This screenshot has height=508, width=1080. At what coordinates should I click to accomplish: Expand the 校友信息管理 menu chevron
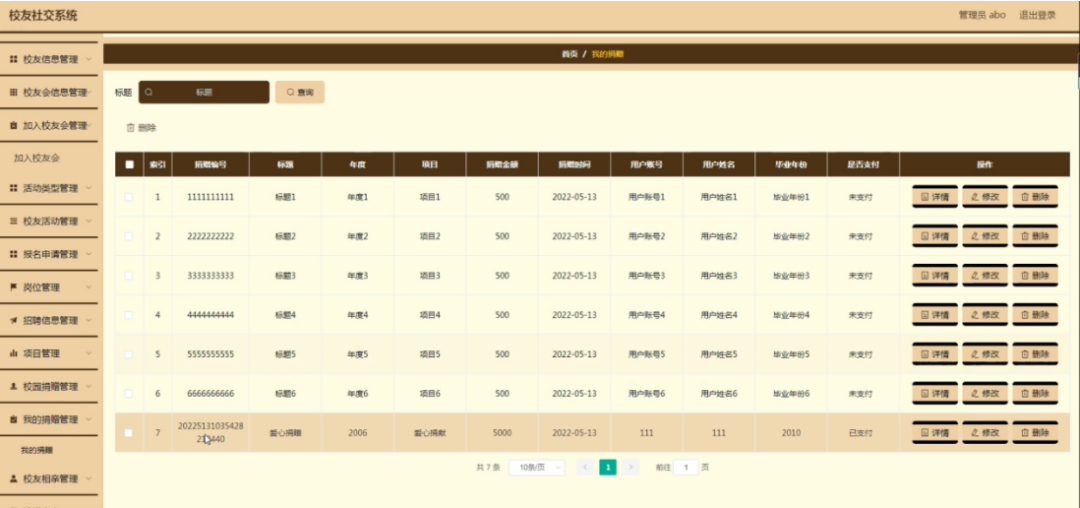(x=89, y=60)
